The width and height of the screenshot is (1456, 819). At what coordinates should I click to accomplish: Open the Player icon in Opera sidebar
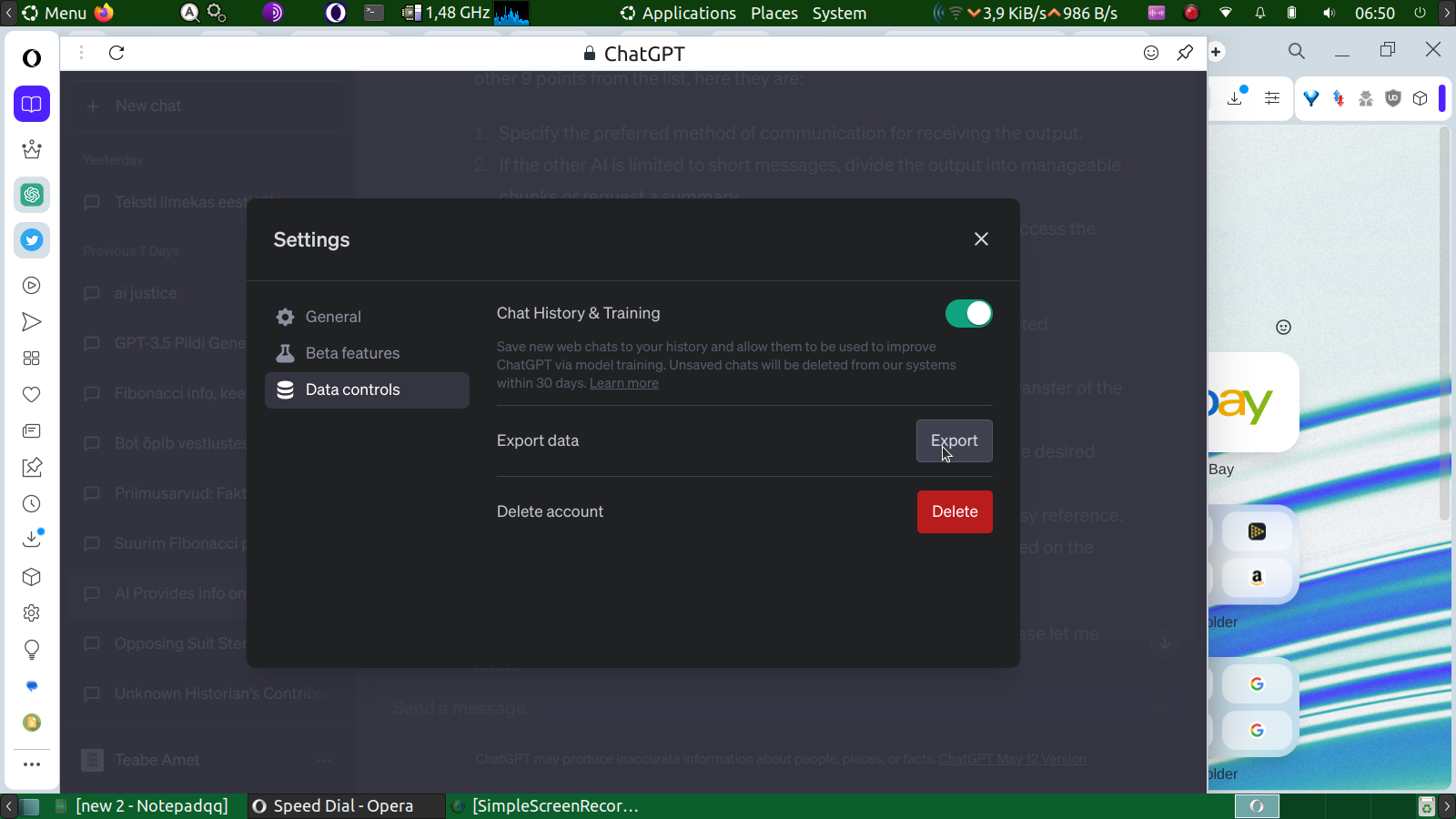coord(32,286)
